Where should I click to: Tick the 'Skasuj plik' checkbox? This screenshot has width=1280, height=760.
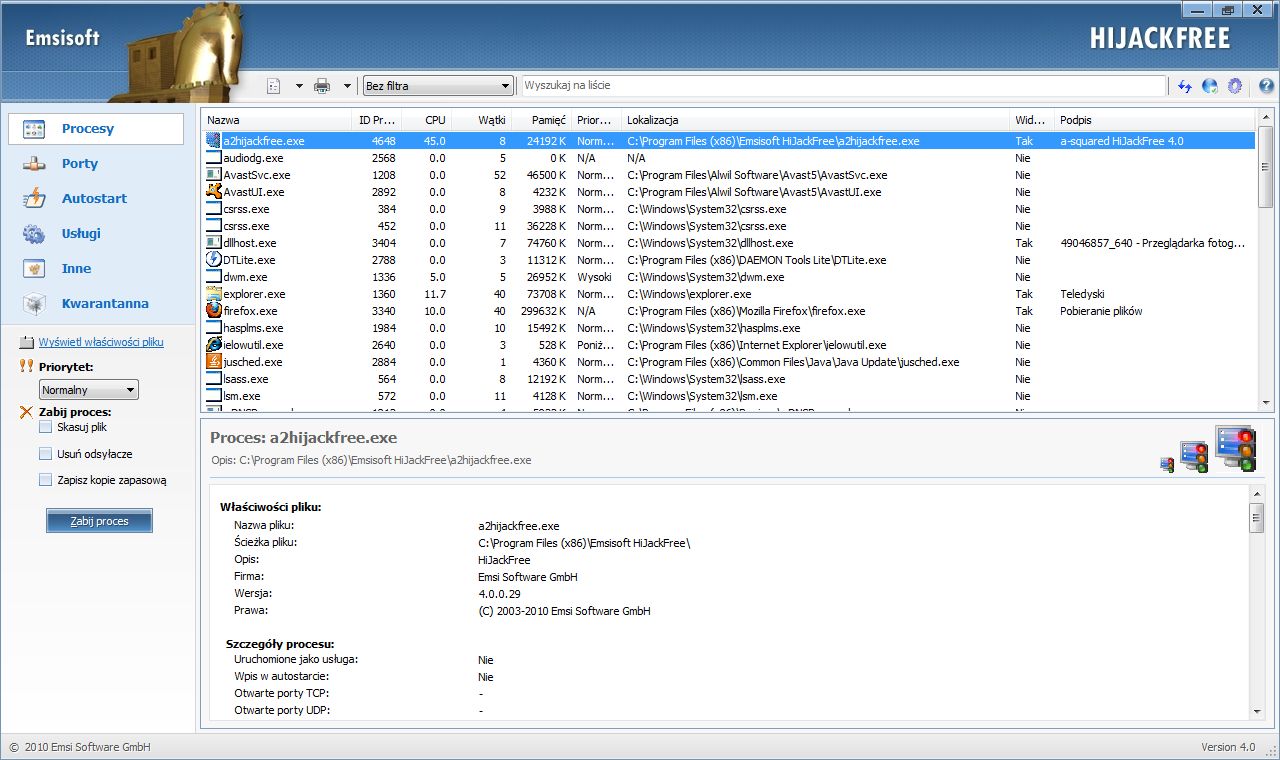(45, 427)
